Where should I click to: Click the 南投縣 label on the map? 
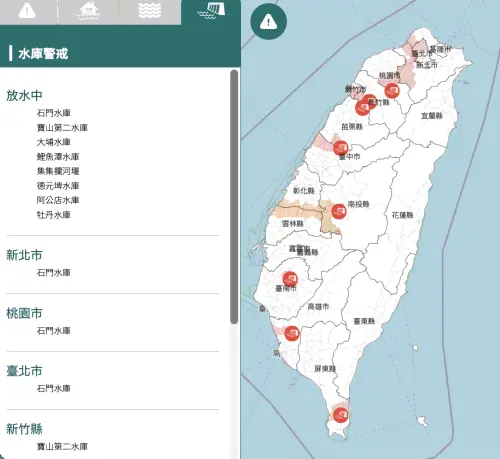click(359, 204)
